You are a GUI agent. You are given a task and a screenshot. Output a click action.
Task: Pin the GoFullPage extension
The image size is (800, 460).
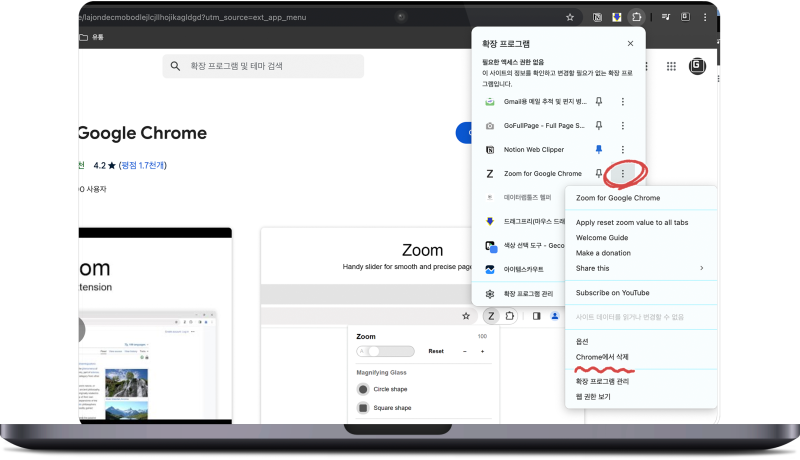click(x=599, y=125)
